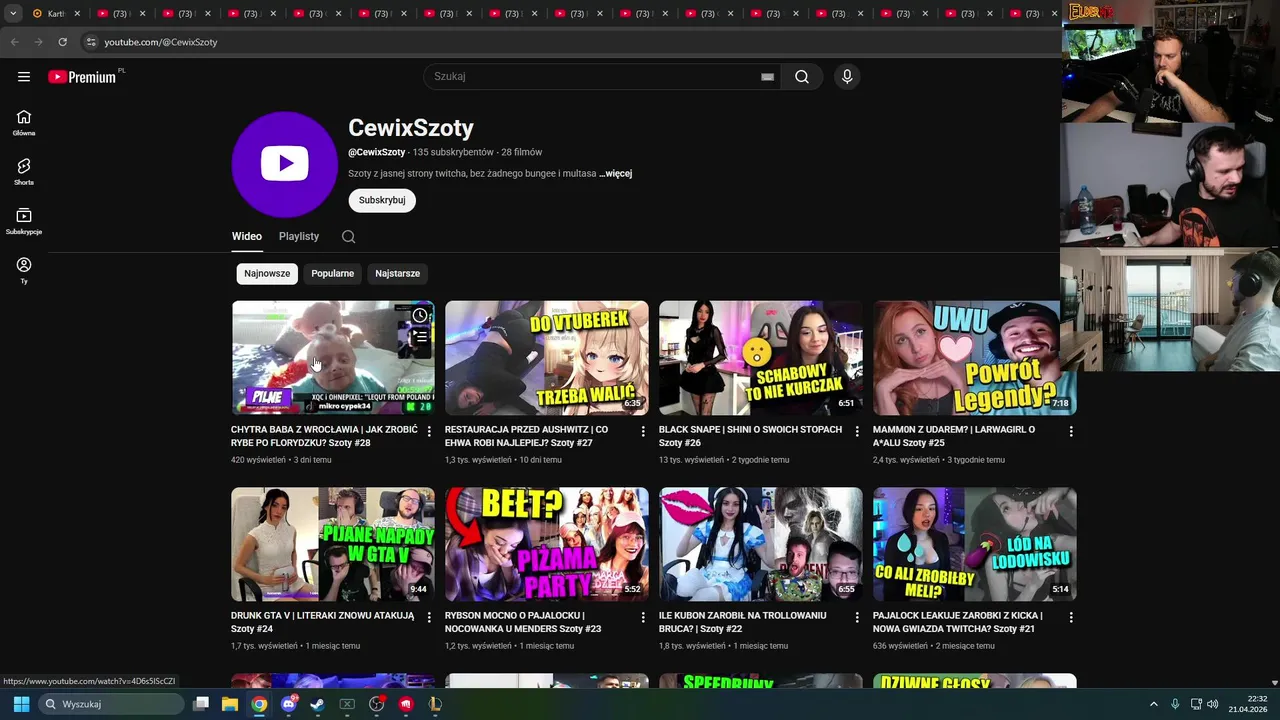
Task: Add Szoty #28 to the queue
Action: pos(420,337)
